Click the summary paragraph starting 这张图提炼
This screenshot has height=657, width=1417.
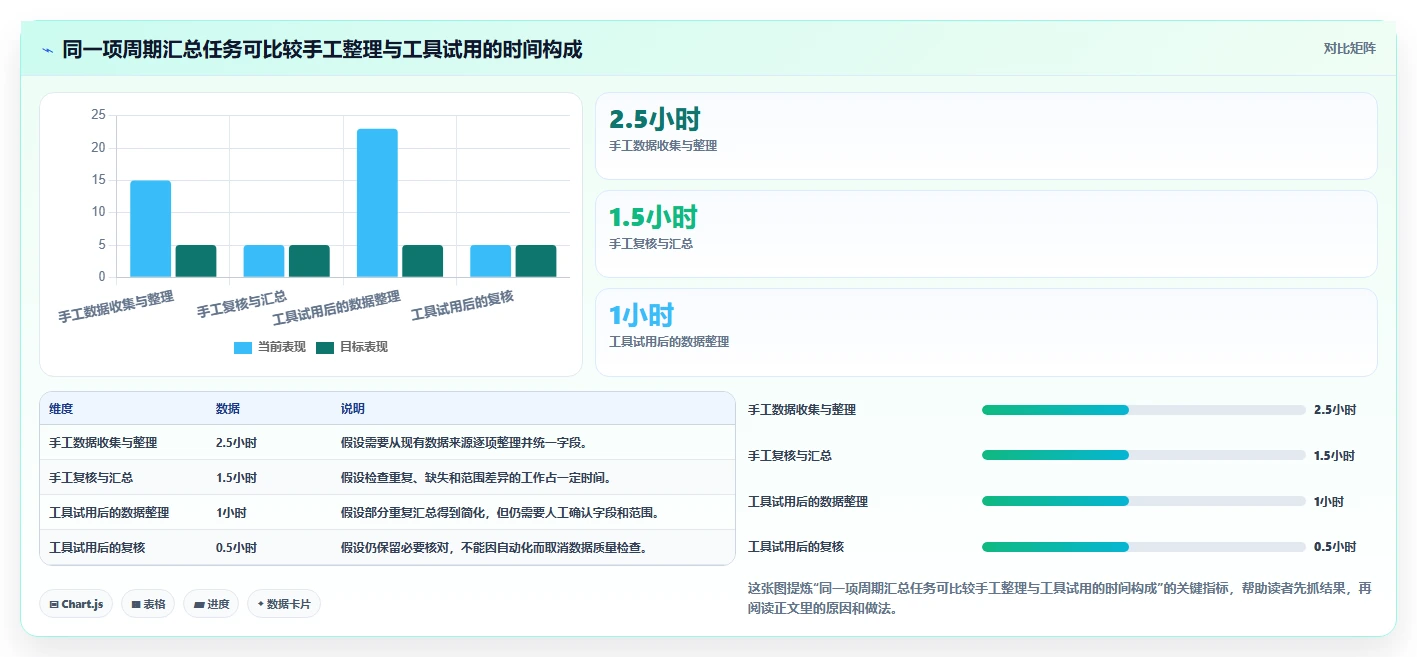pos(1060,598)
